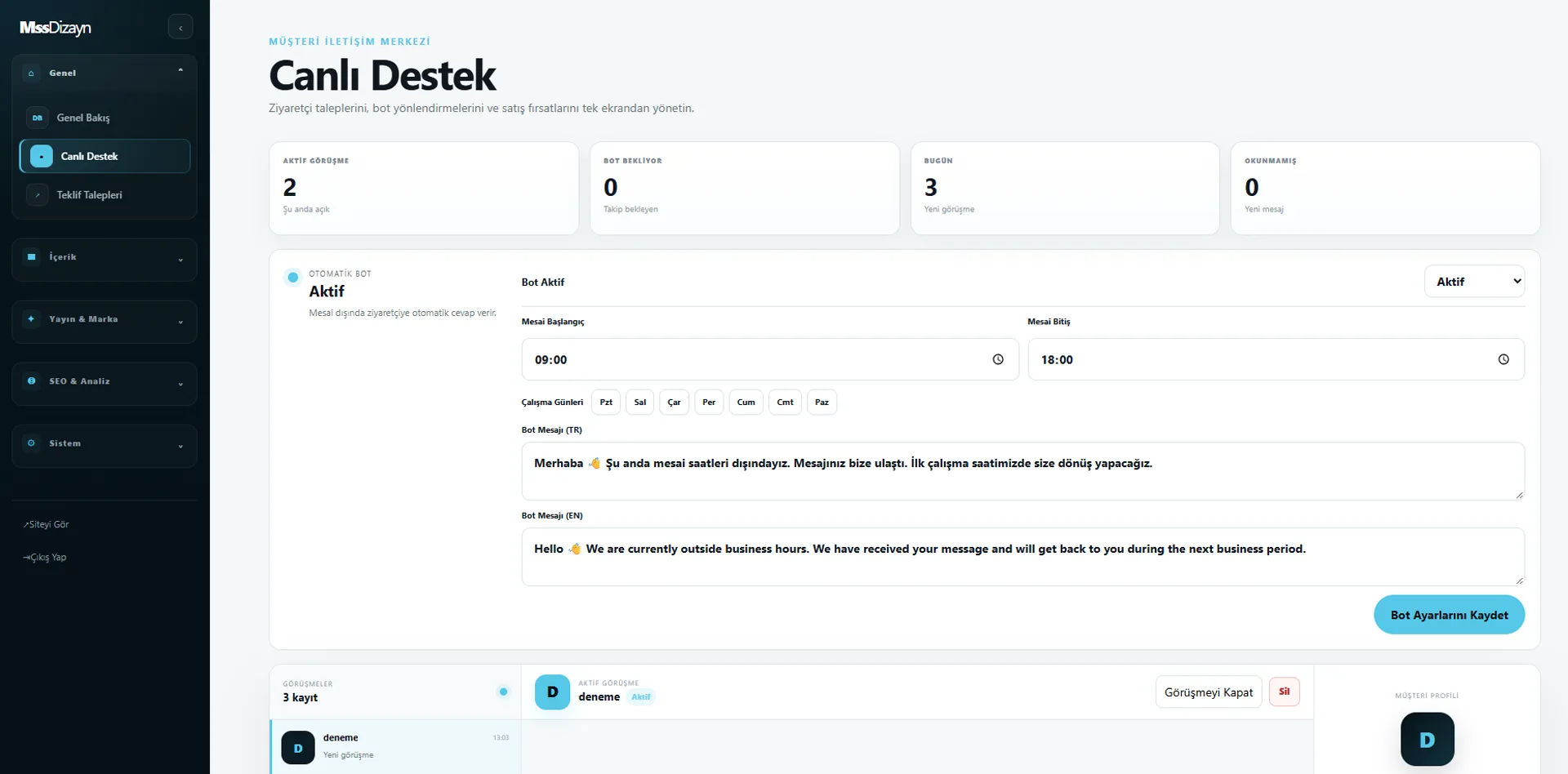Screen dimensions: 1568x774
Task: Toggle Cmt working day
Action: pyautogui.click(x=785, y=402)
